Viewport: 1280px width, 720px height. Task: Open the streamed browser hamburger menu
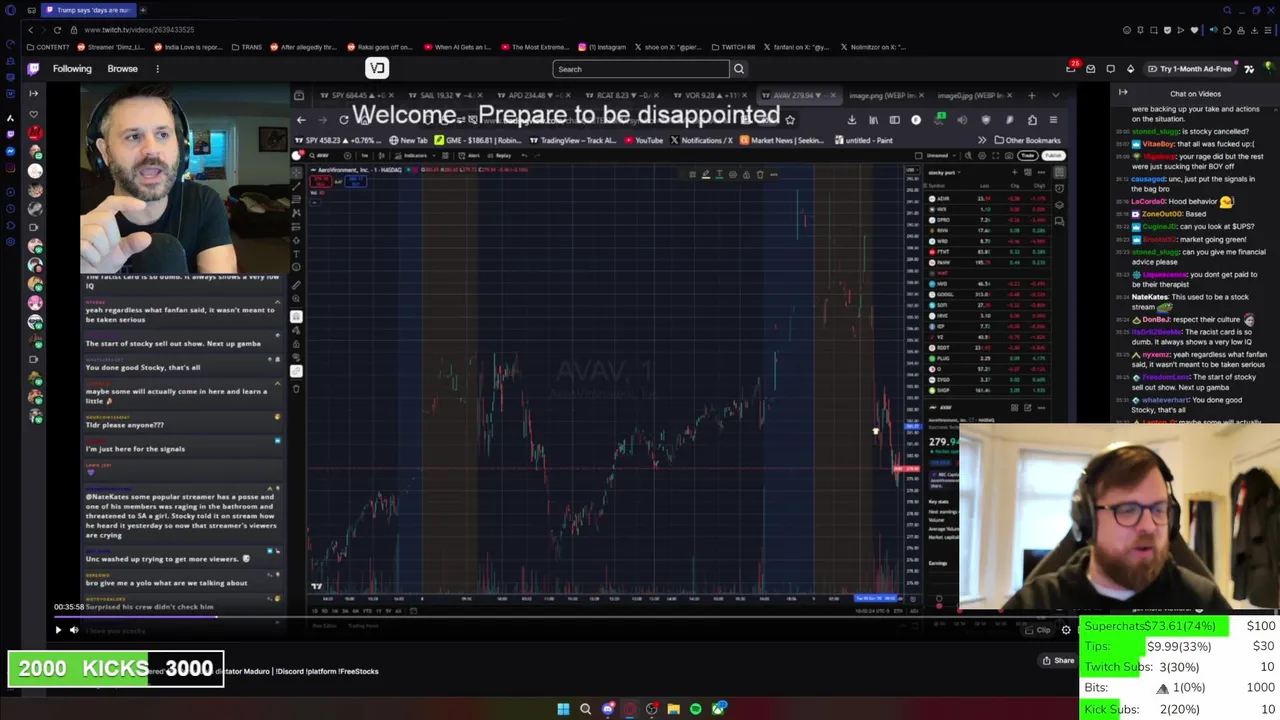(1053, 120)
